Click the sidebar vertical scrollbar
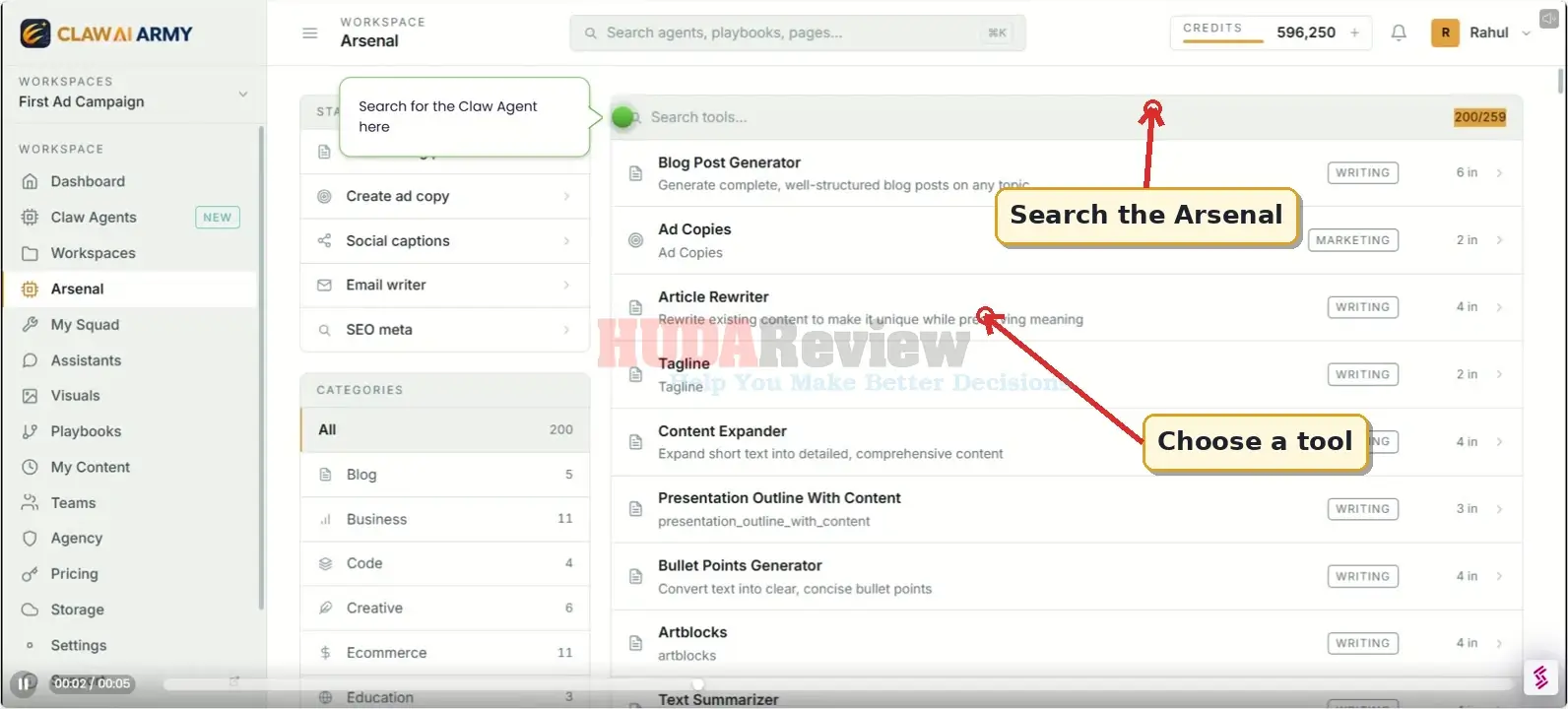 [x=261, y=367]
